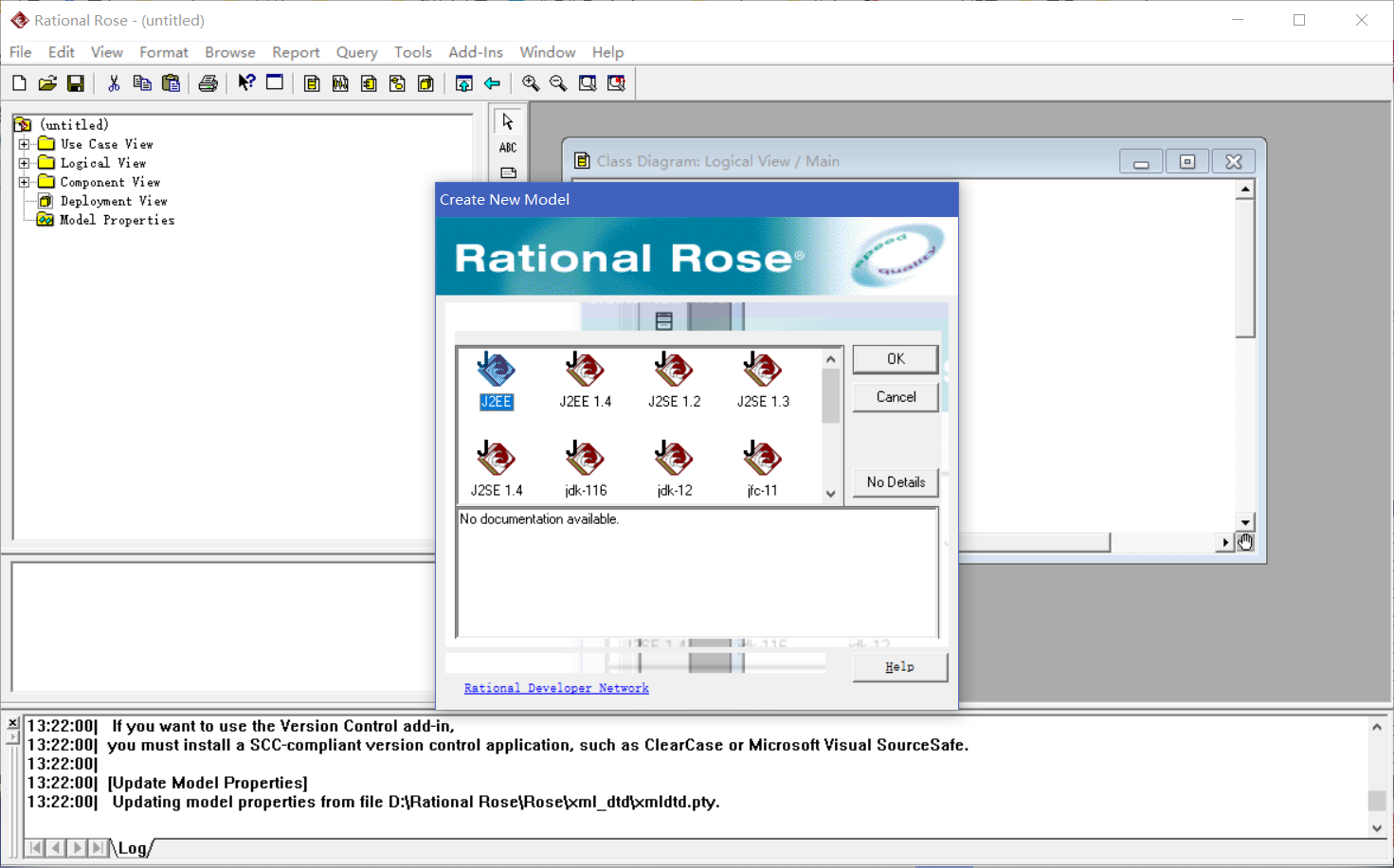Open the Rational Developer Network link
1394x868 pixels.
pyautogui.click(x=556, y=688)
